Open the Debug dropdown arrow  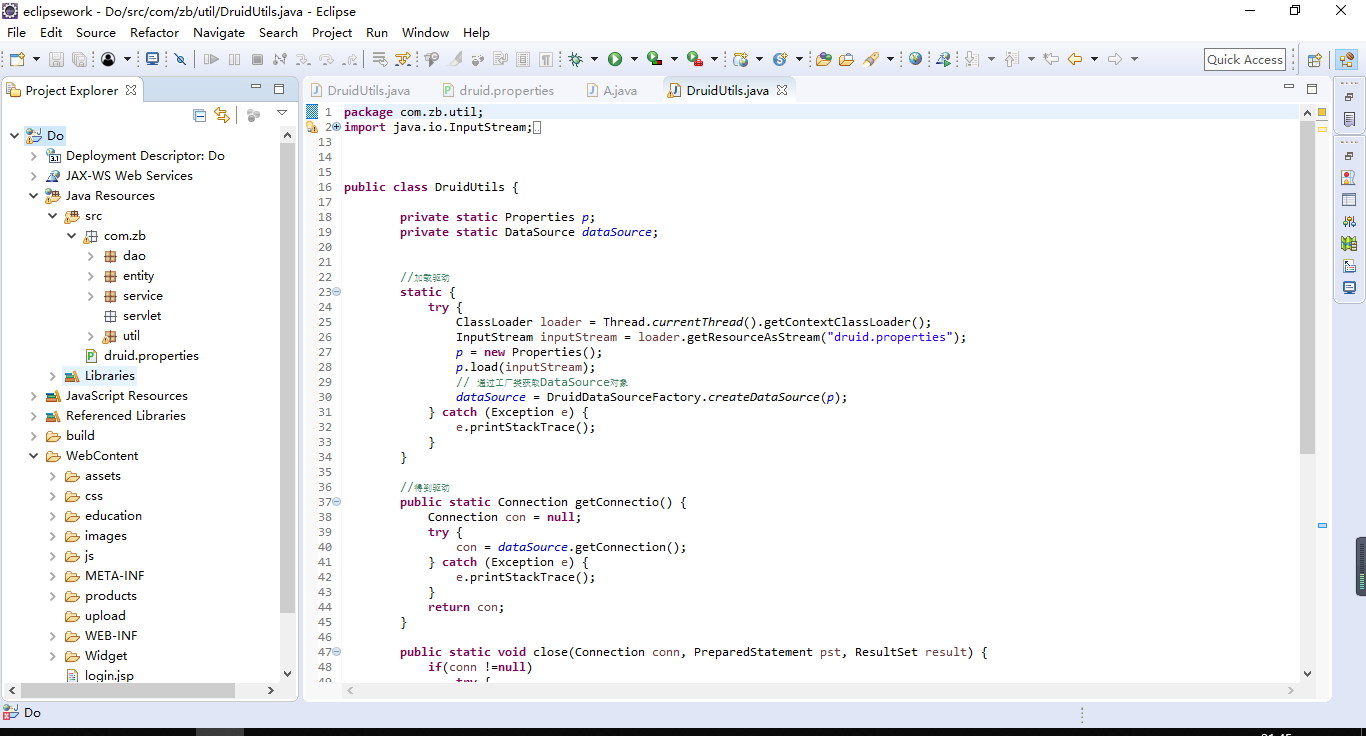point(594,59)
